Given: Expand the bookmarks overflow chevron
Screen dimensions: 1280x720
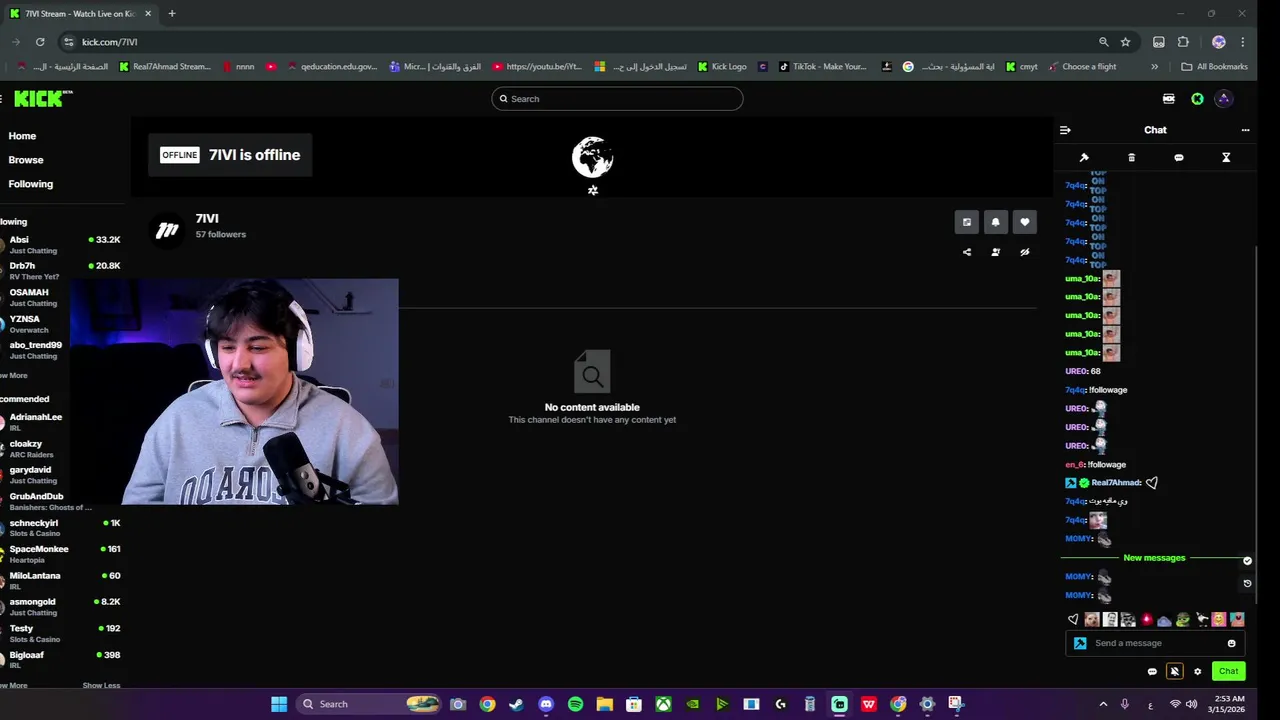Looking at the screenshot, I should tap(1155, 67).
